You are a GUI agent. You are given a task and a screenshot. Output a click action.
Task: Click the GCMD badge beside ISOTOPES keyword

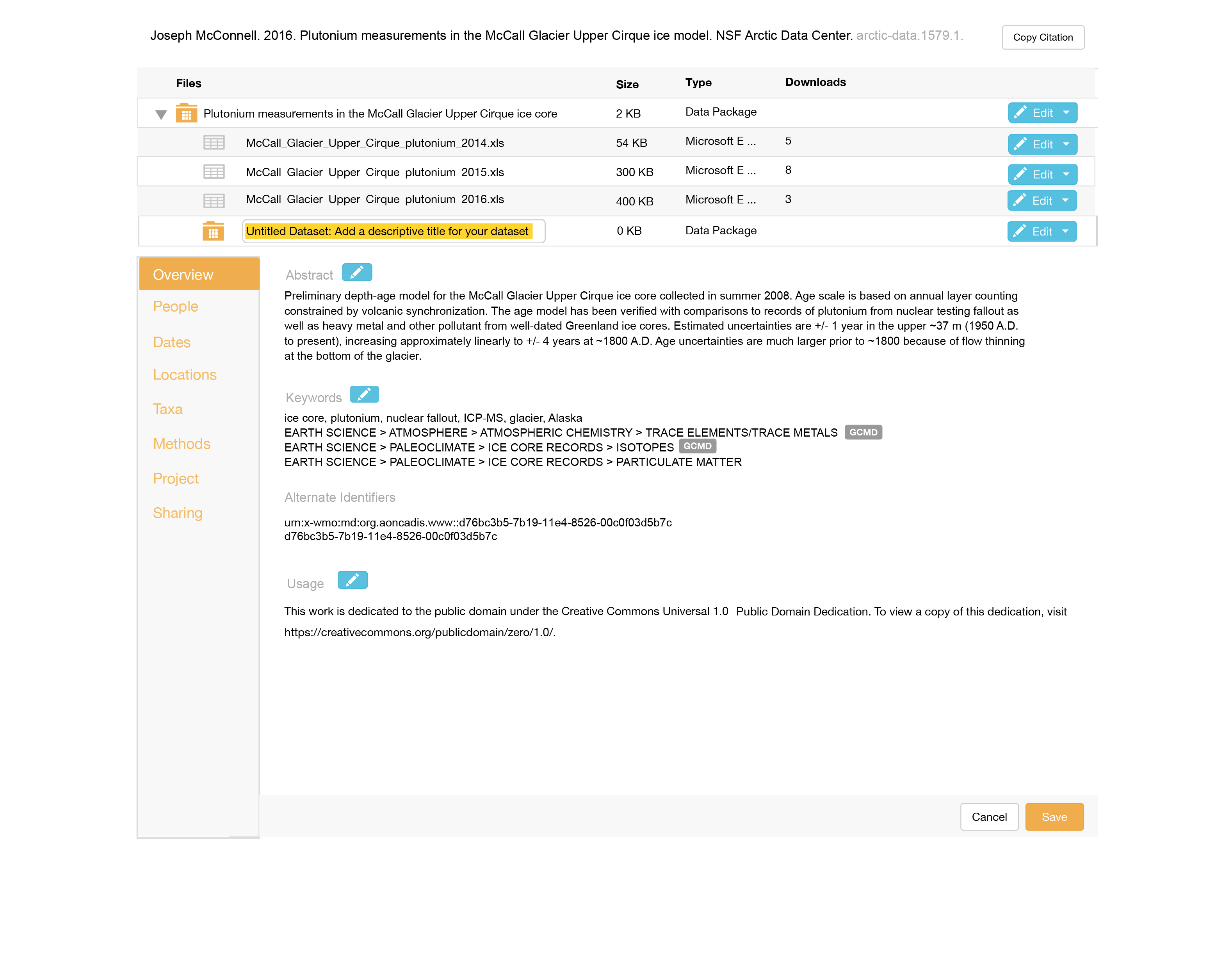pos(697,446)
